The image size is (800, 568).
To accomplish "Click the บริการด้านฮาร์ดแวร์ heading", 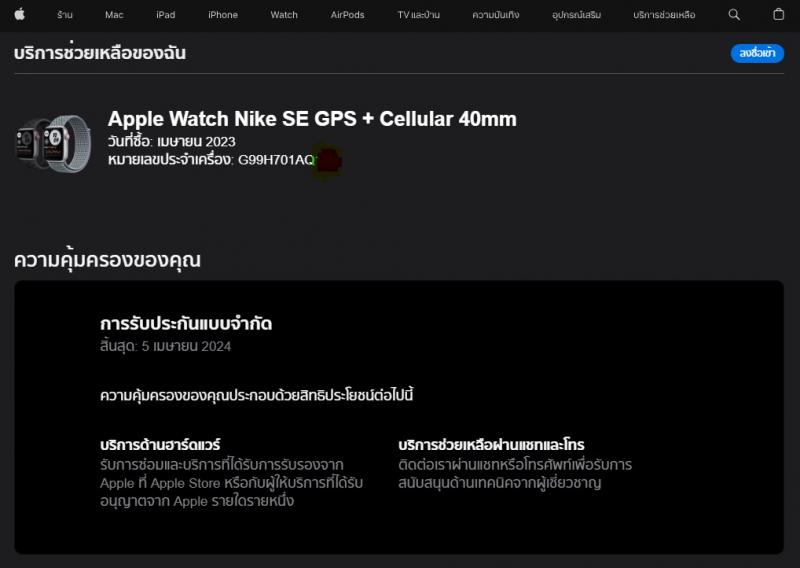I will pyautogui.click(x=160, y=444).
